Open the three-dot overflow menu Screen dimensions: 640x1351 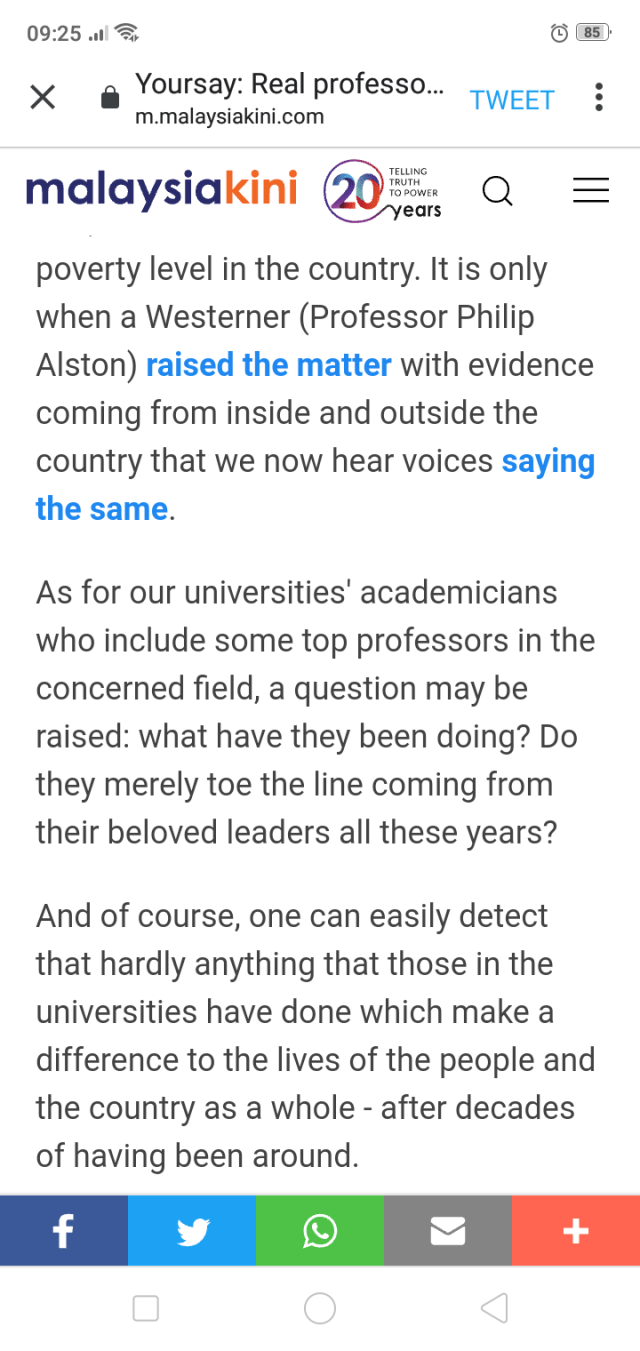pyautogui.click(x=598, y=98)
